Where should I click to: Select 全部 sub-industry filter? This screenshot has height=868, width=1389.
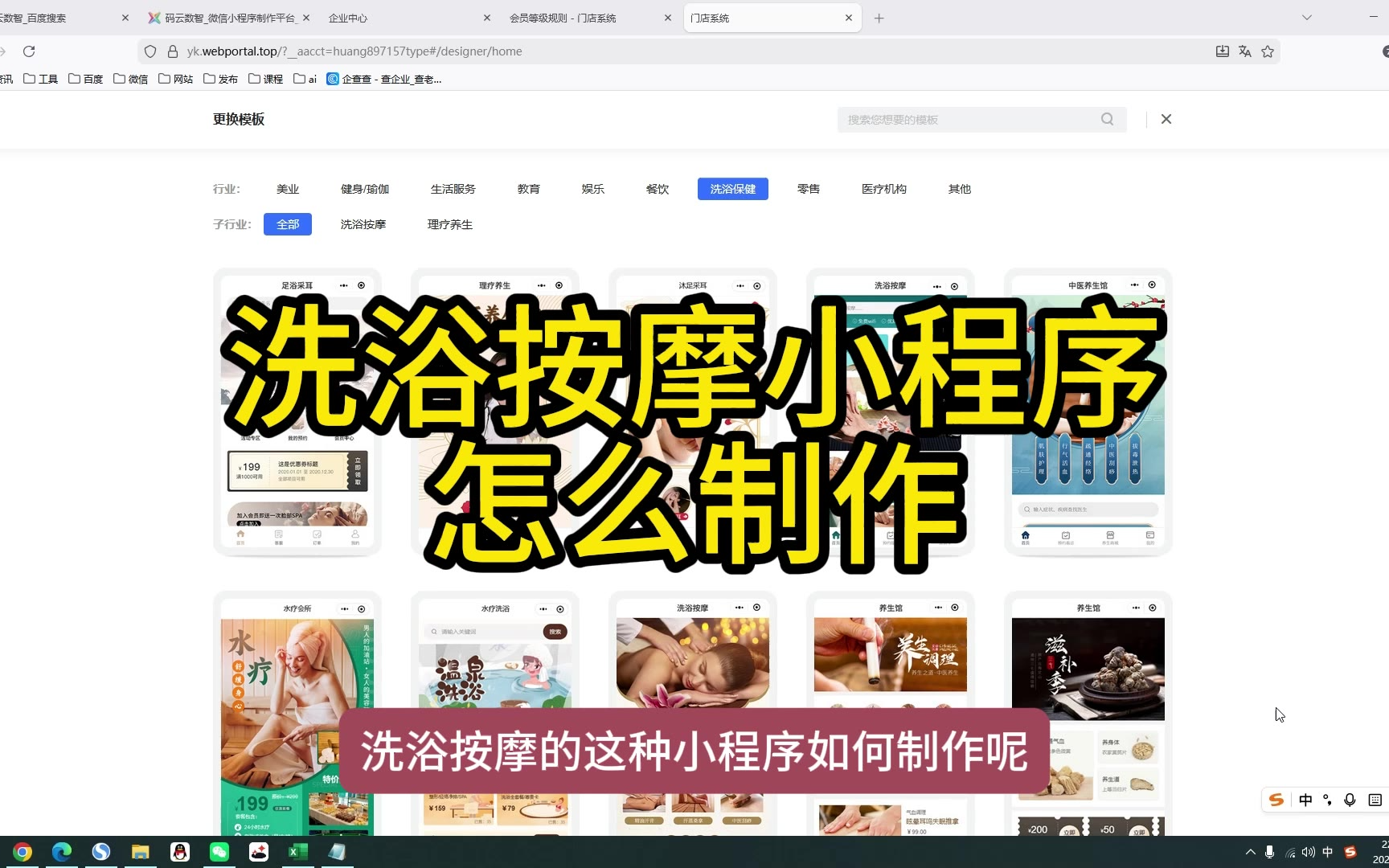pos(288,224)
